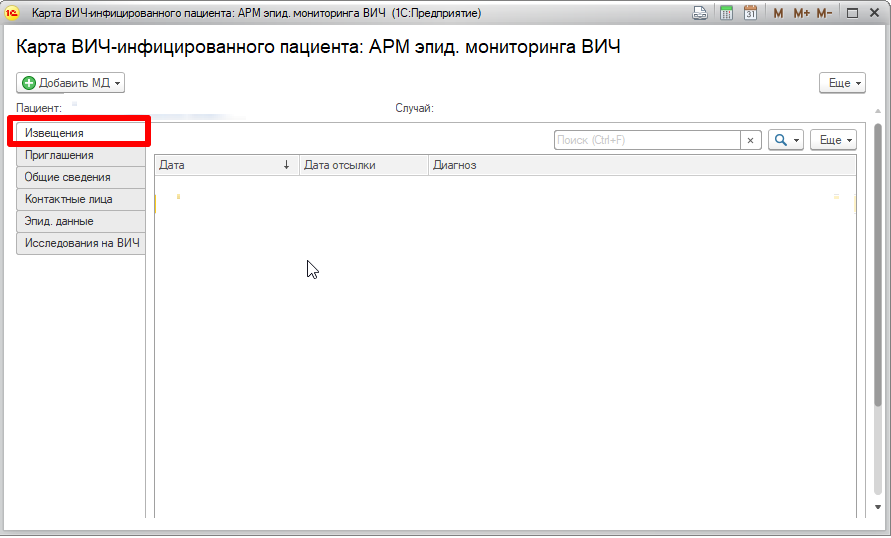891x538 pixels.
Task: Click the Диагноз column header
Action: [642, 165]
